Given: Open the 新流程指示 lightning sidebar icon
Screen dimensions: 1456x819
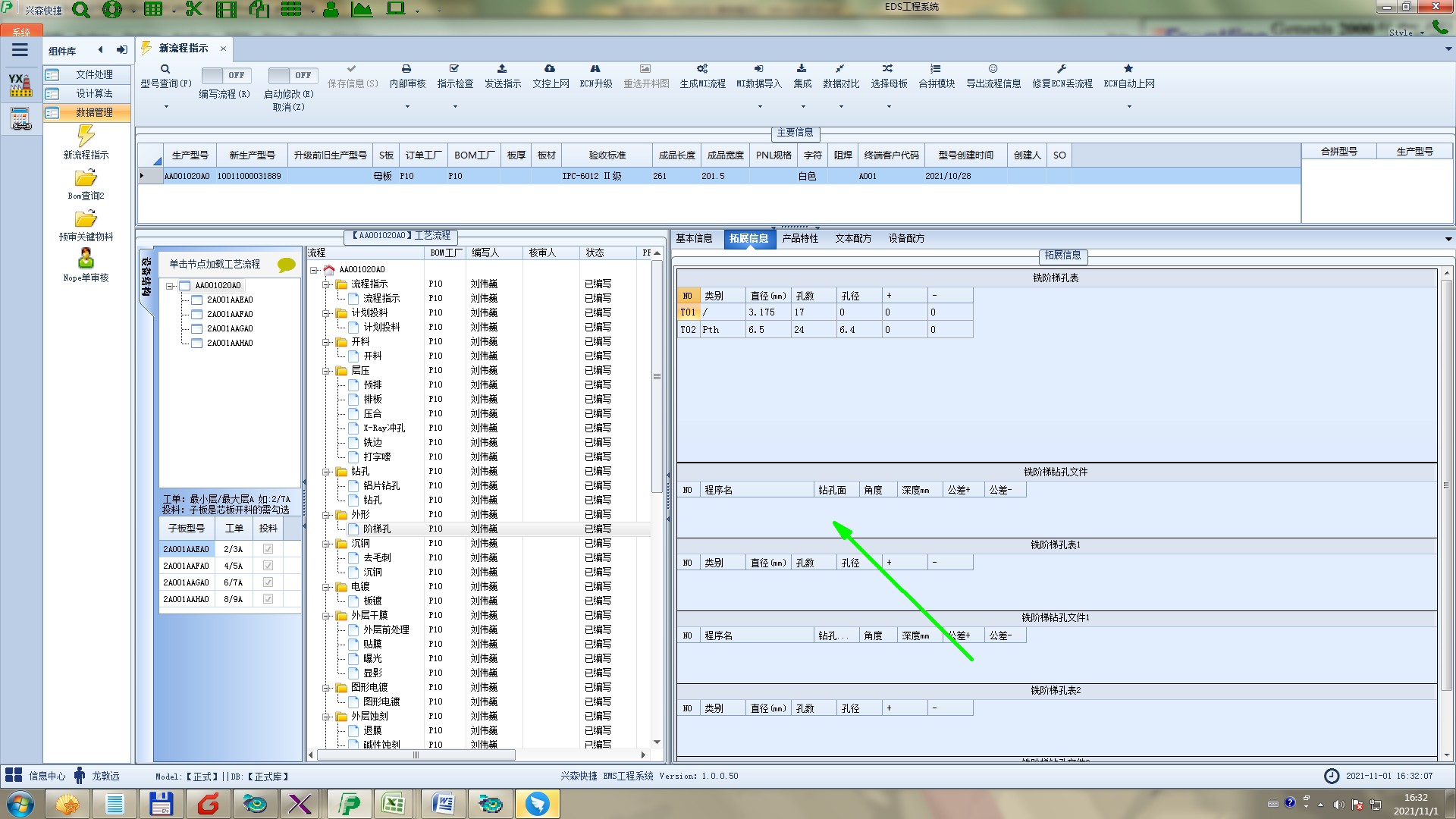Looking at the screenshot, I should point(86,136).
